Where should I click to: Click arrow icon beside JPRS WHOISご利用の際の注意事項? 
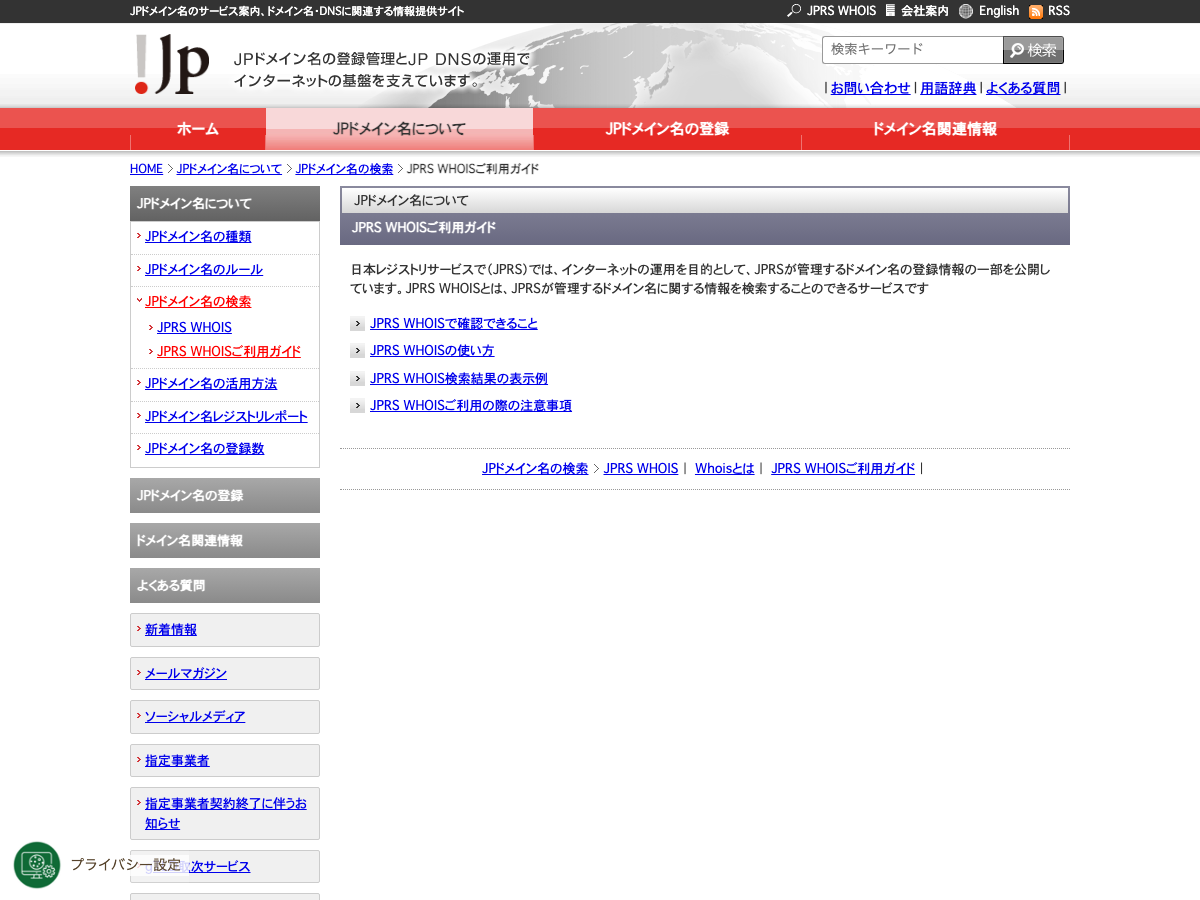tap(357, 406)
